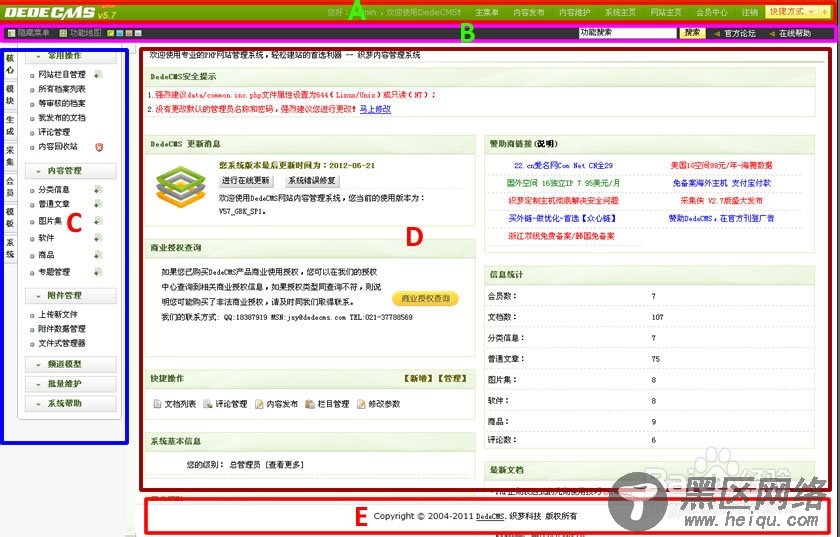Collapse the 内容管理 menu group

click(71, 170)
